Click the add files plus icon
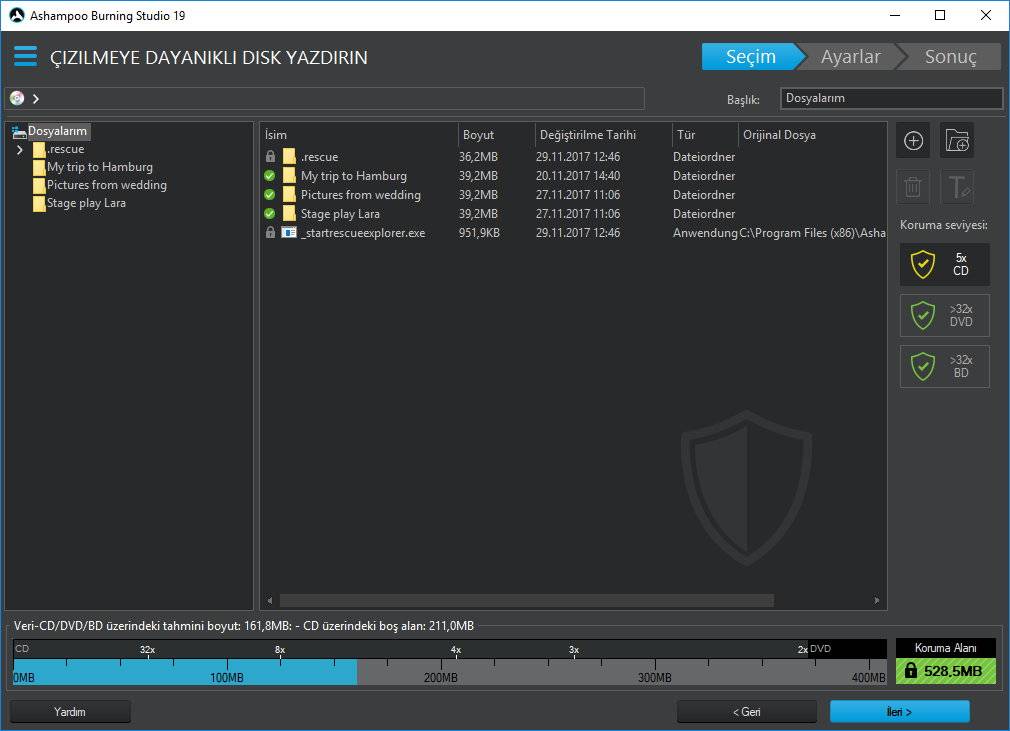The width and height of the screenshot is (1010, 731). pyautogui.click(x=913, y=141)
